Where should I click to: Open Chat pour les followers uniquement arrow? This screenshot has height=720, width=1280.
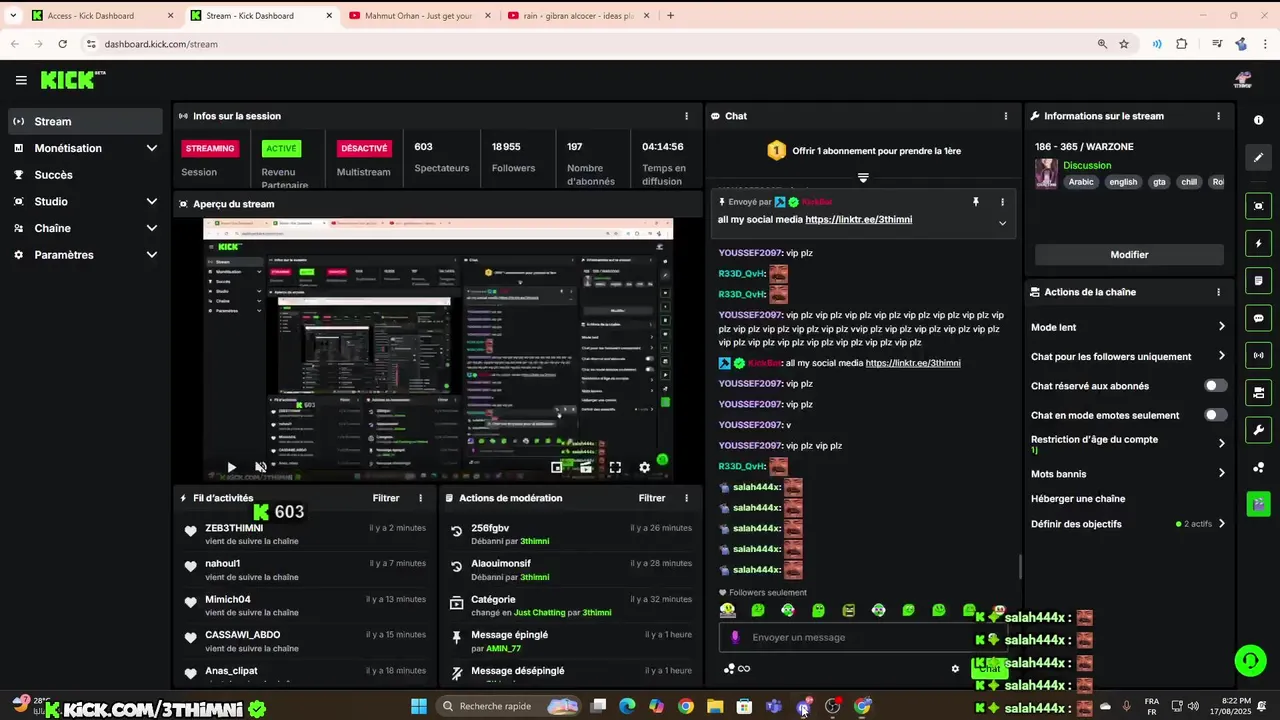(1221, 356)
